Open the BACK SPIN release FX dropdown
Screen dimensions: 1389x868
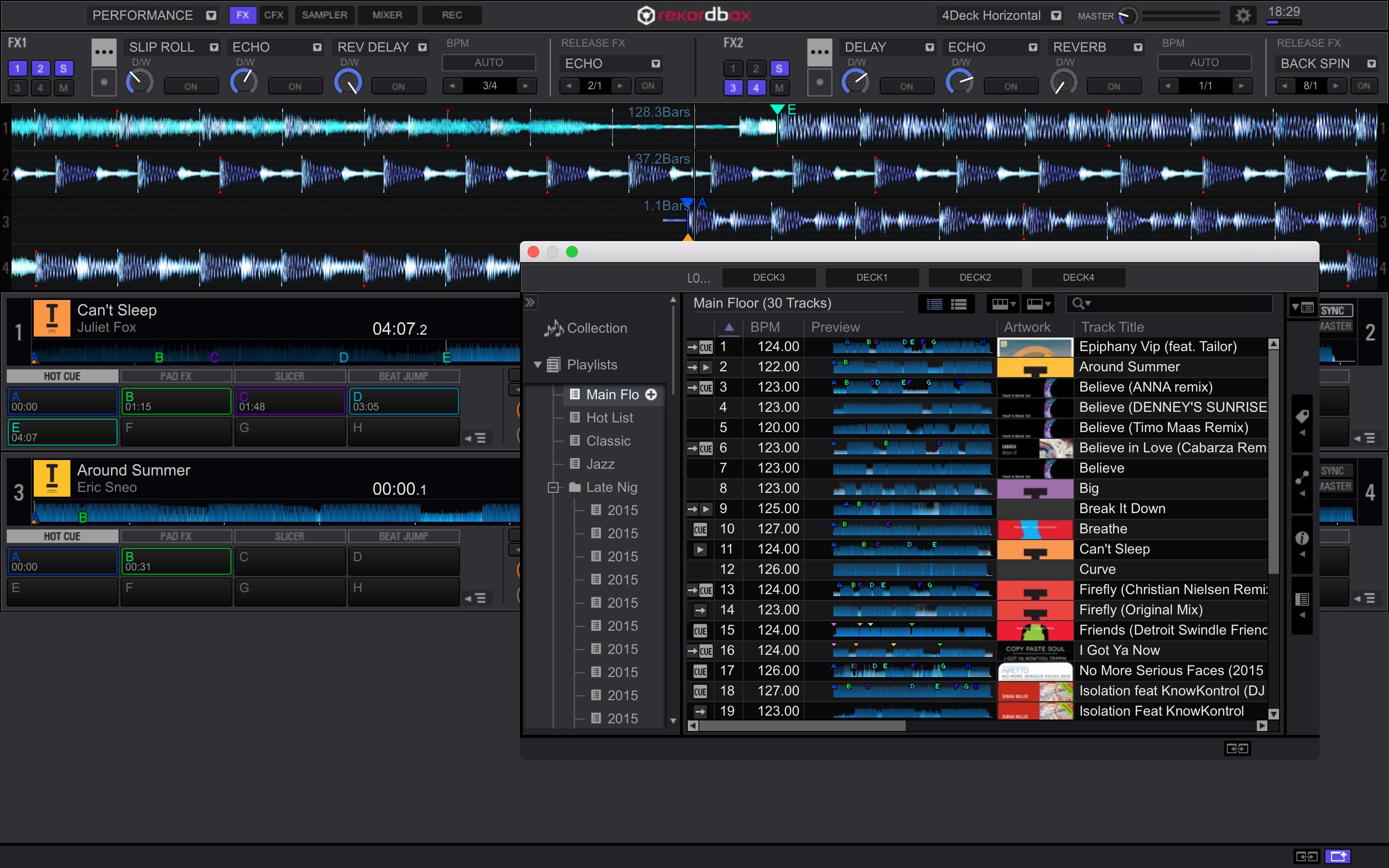[x=1371, y=64]
